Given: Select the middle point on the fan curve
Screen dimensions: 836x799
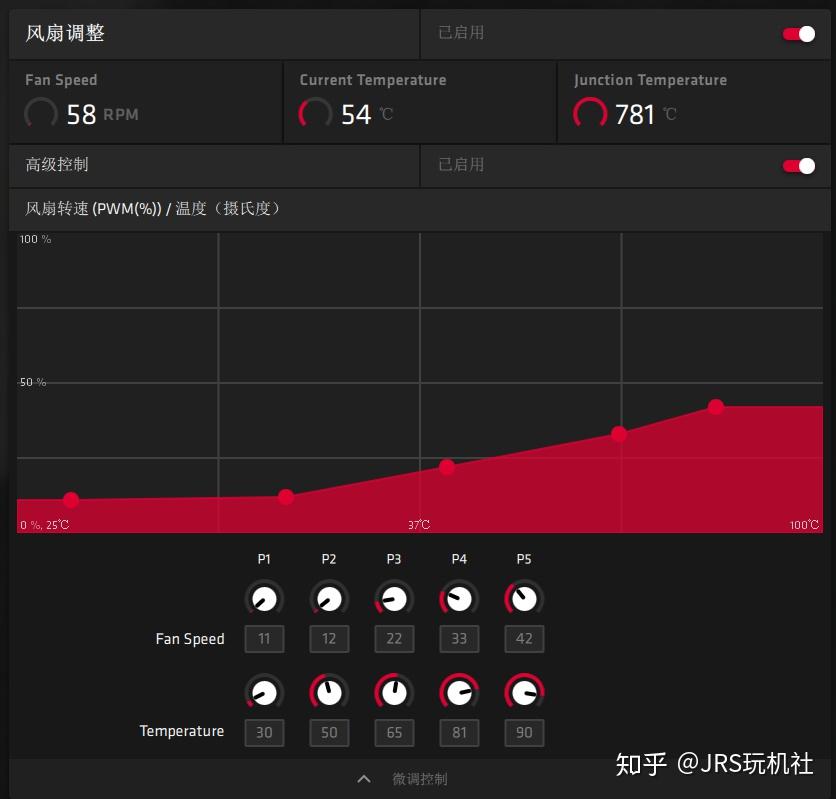Looking at the screenshot, I should pyautogui.click(x=446, y=466).
